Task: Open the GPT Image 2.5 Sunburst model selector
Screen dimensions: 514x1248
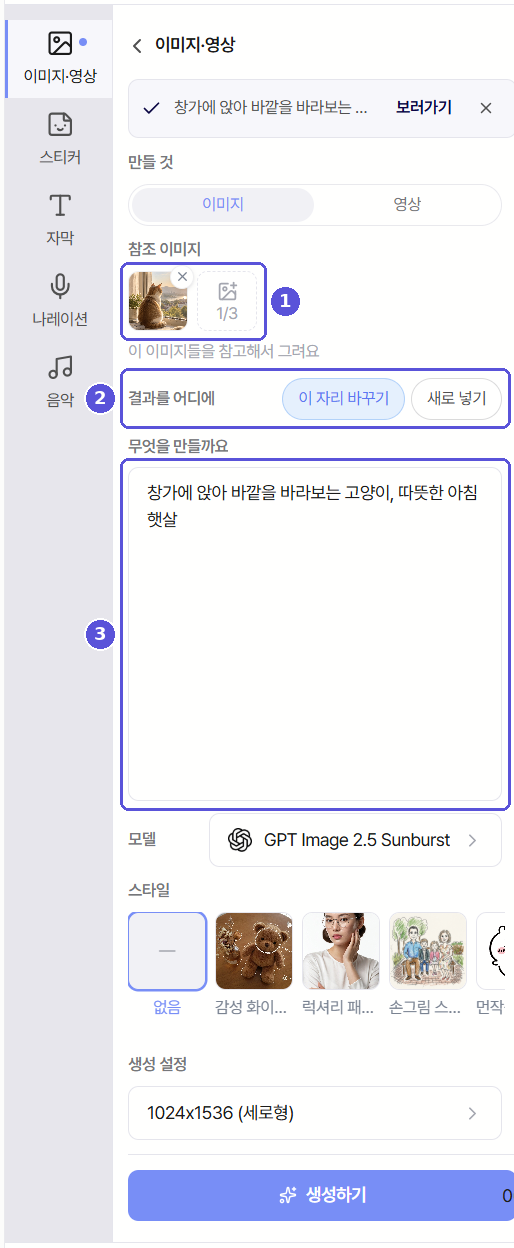Action: coord(355,840)
